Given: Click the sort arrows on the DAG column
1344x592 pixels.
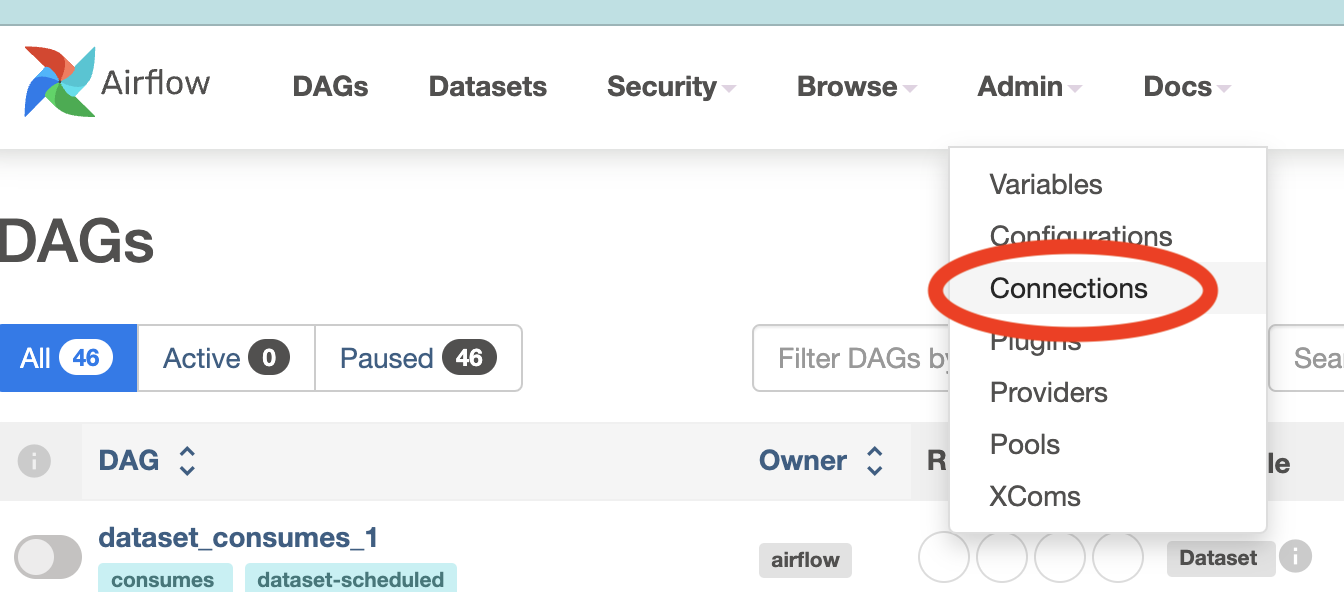Looking at the screenshot, I should coord(187,461).
